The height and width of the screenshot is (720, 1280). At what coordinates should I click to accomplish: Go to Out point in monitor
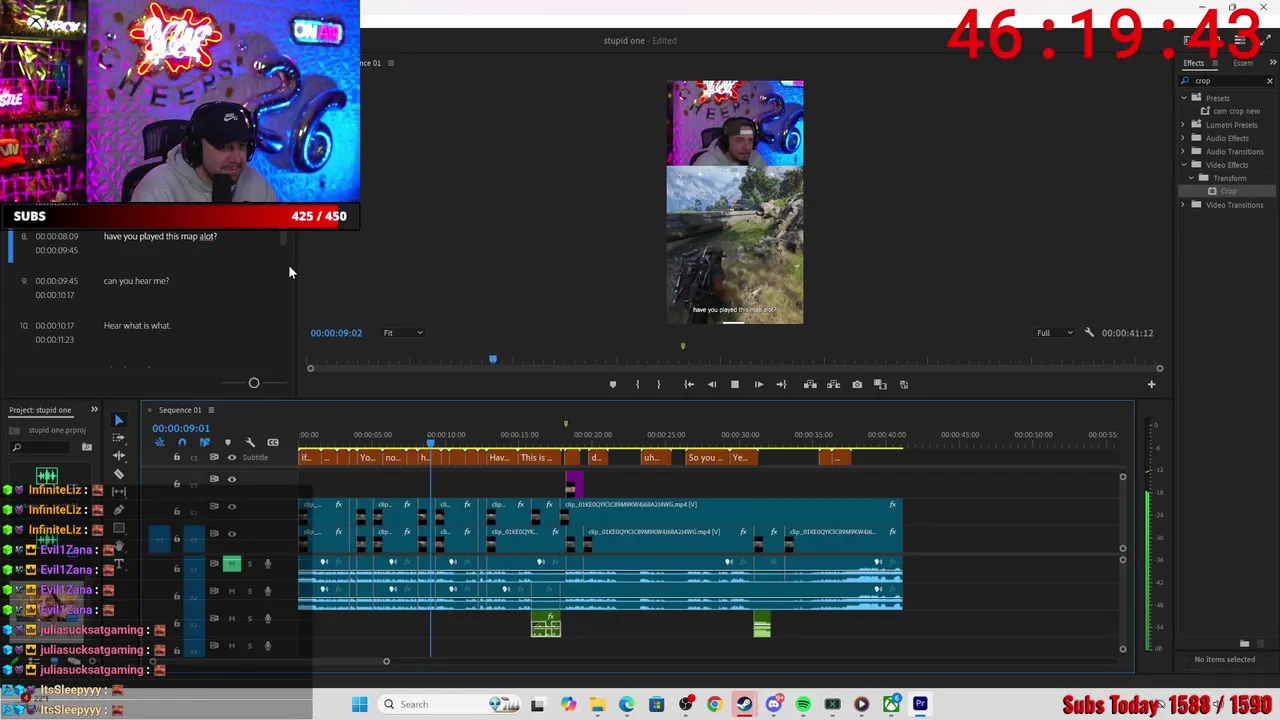point(781,384)
